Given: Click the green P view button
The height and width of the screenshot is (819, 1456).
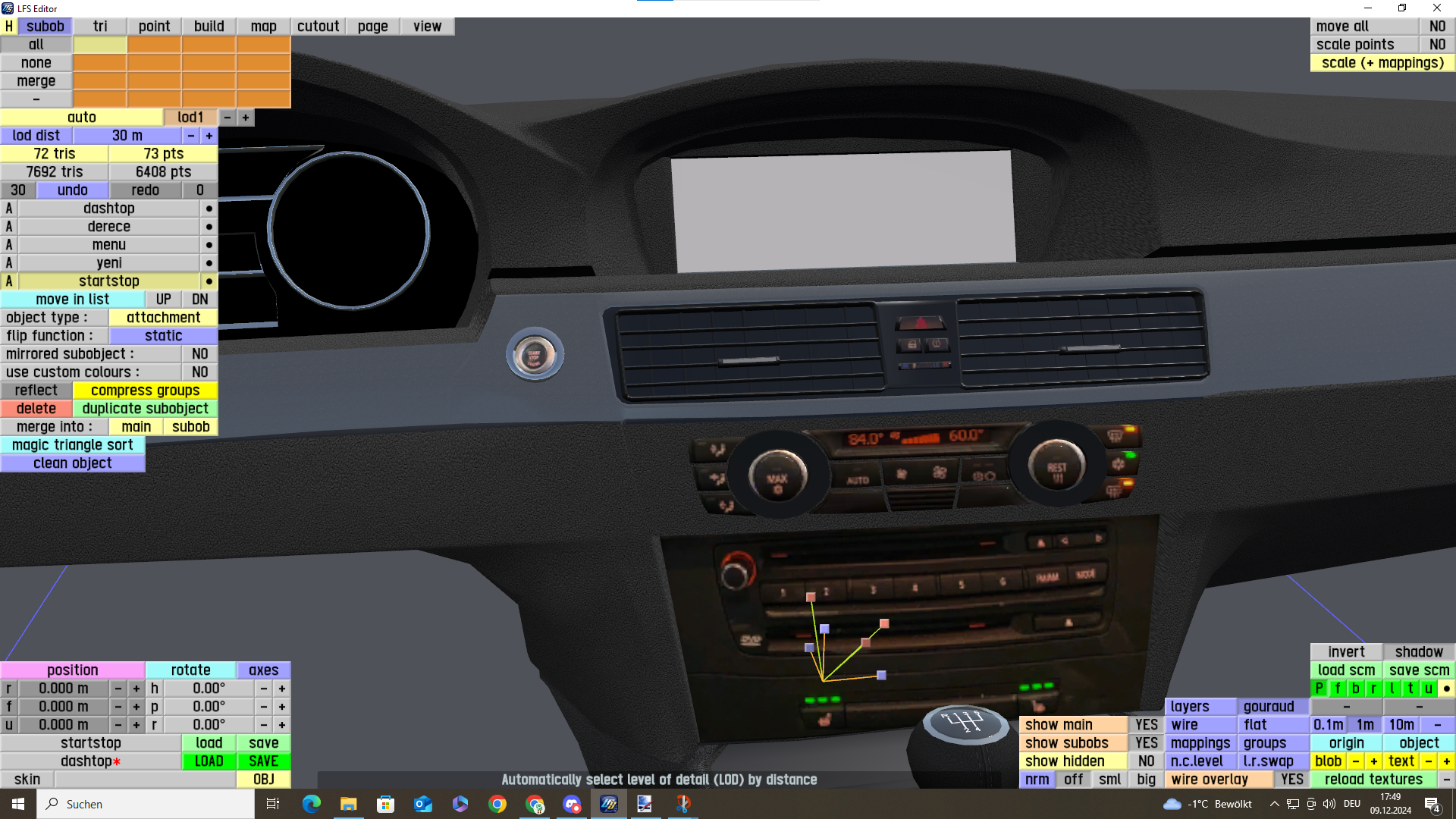Looking at the screenshot, I should [1319, 689].
